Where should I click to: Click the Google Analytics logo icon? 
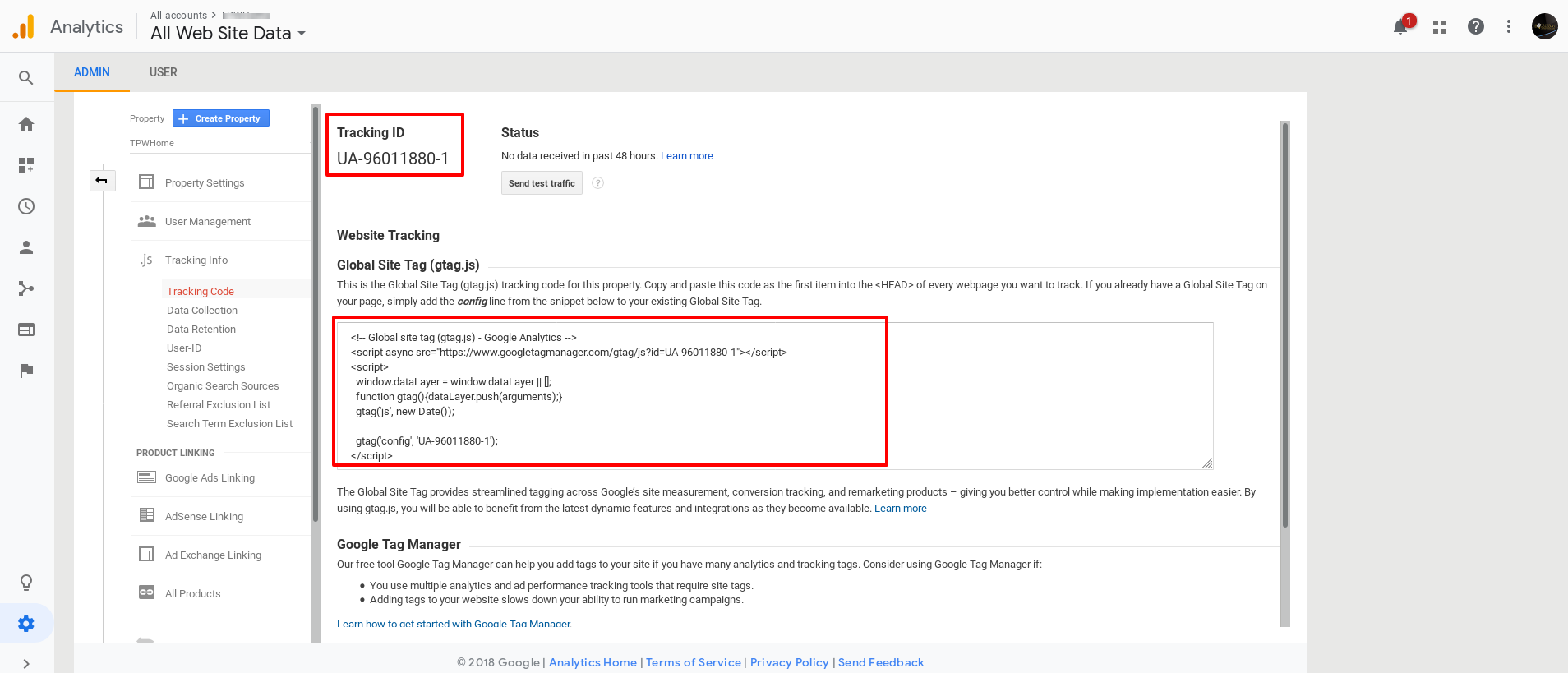pos(24,26)
